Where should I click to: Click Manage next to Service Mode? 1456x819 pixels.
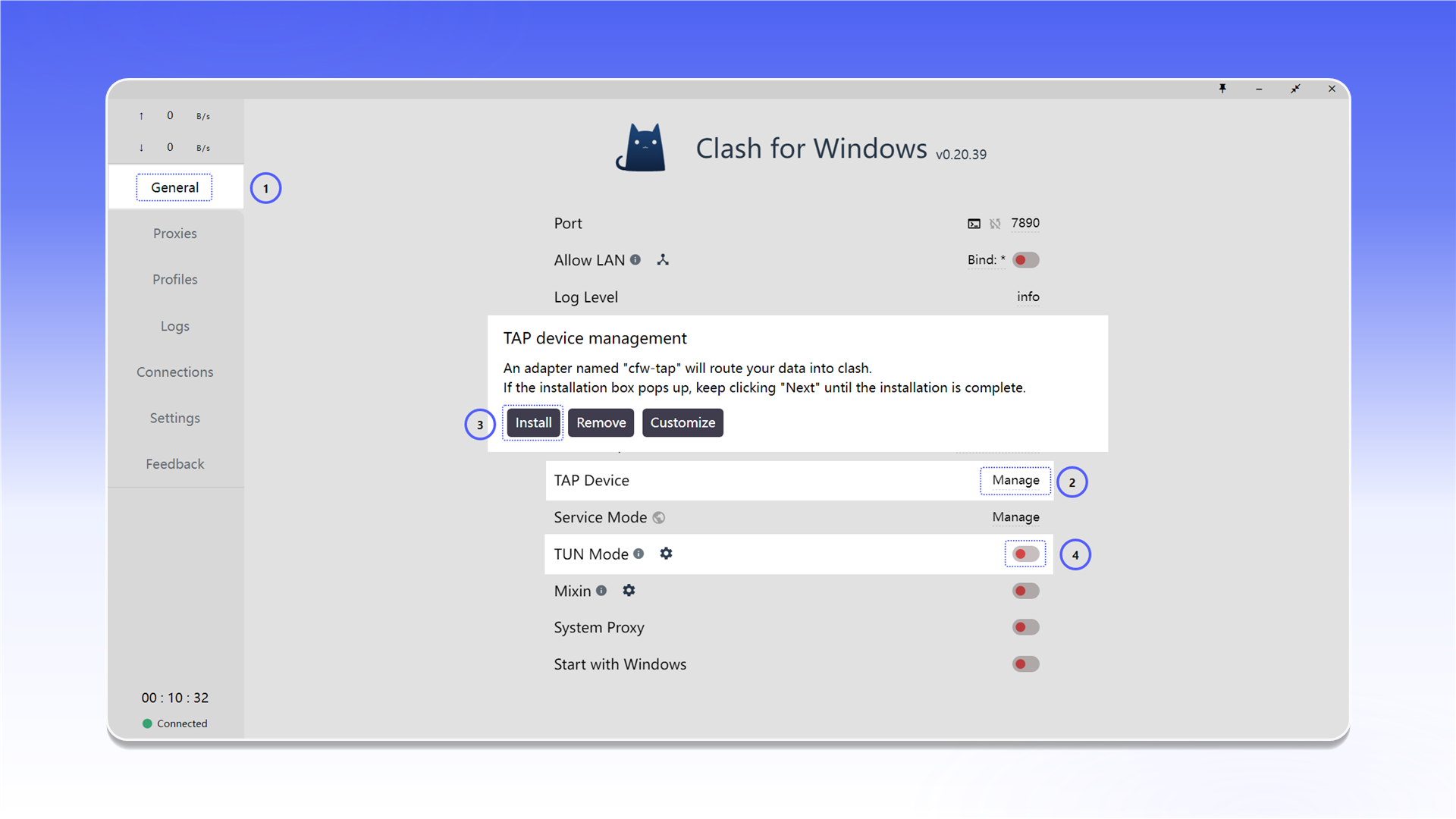pos(1016,517)
